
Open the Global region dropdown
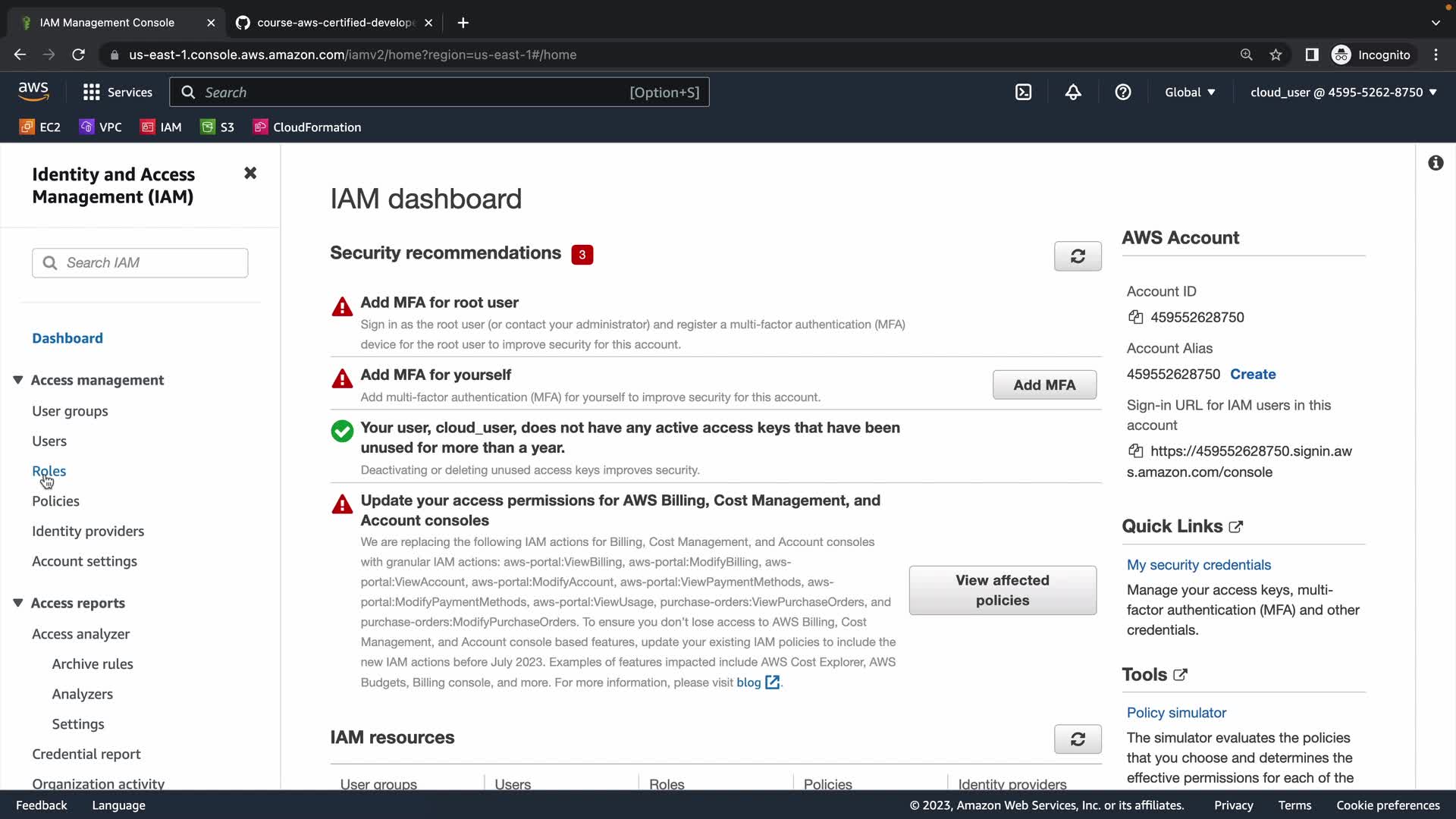[x=1190, y=93]
